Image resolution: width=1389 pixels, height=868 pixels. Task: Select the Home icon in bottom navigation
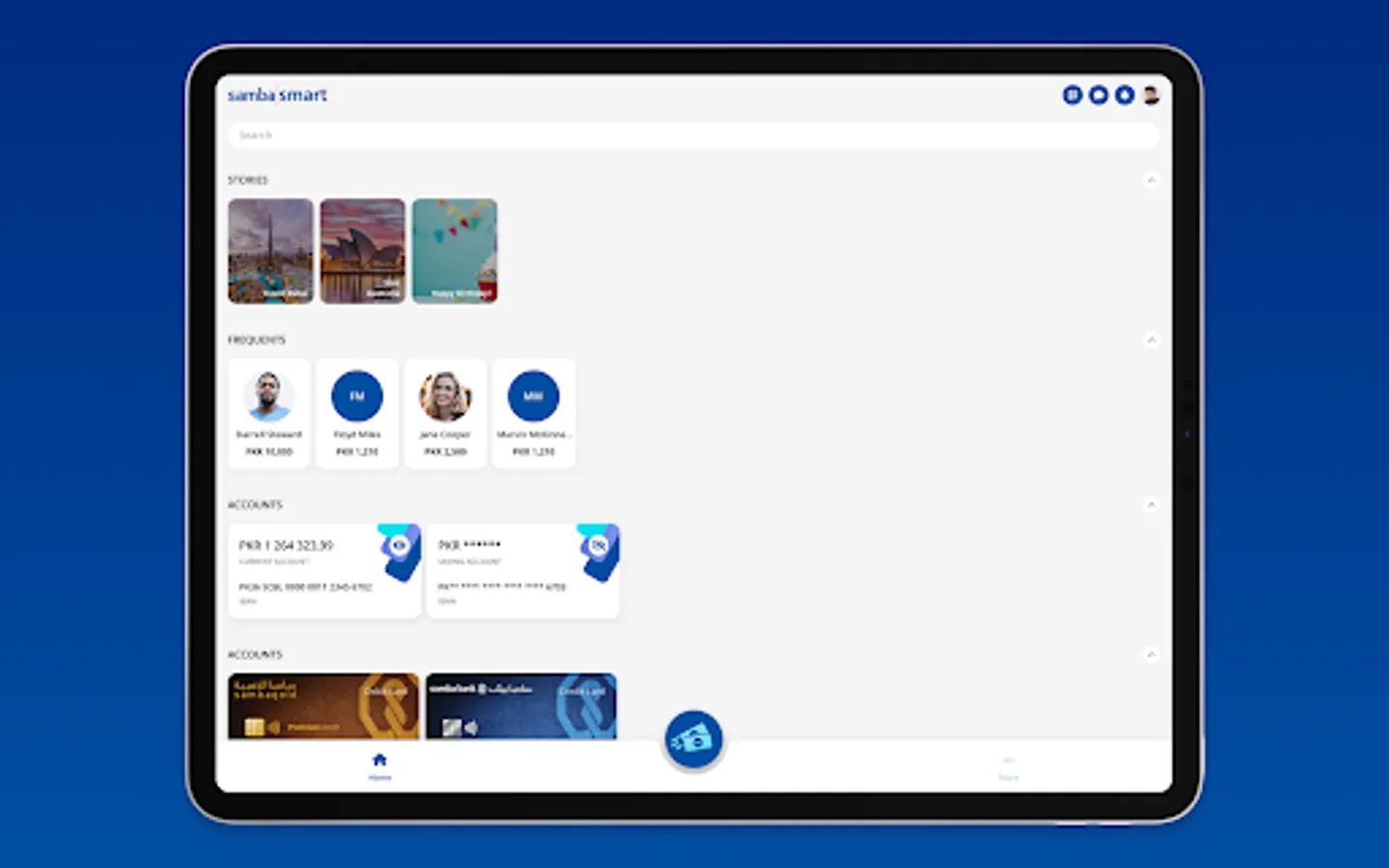pos(379,759)
